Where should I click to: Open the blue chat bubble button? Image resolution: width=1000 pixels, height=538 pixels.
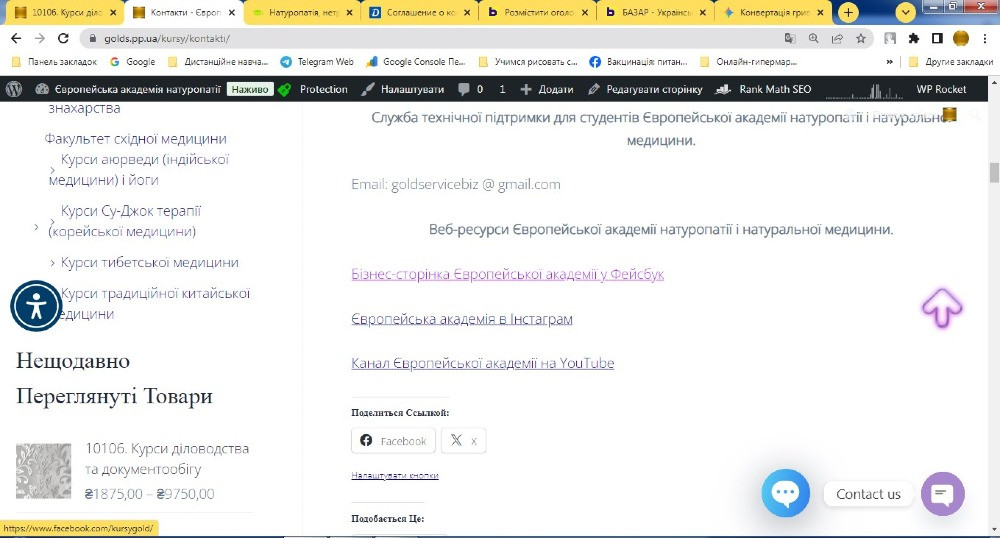tap(785, 493)
